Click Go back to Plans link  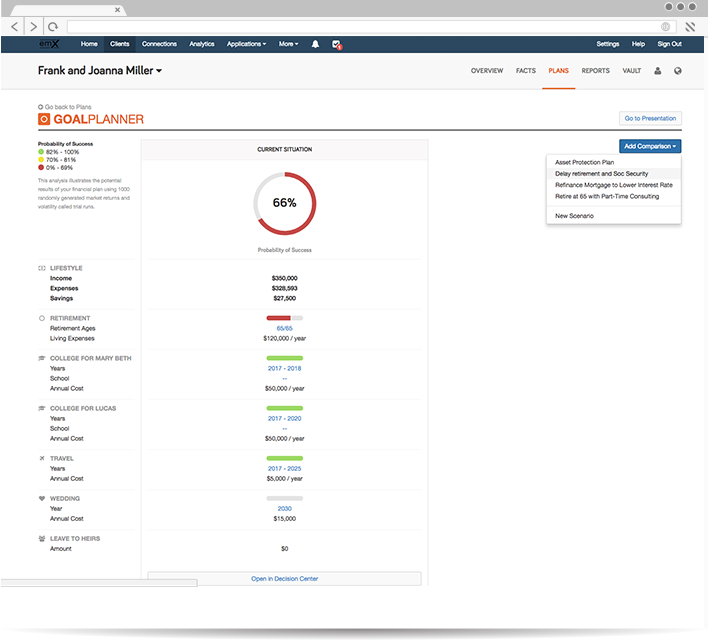pyautogui.click(x=68, y=107)
